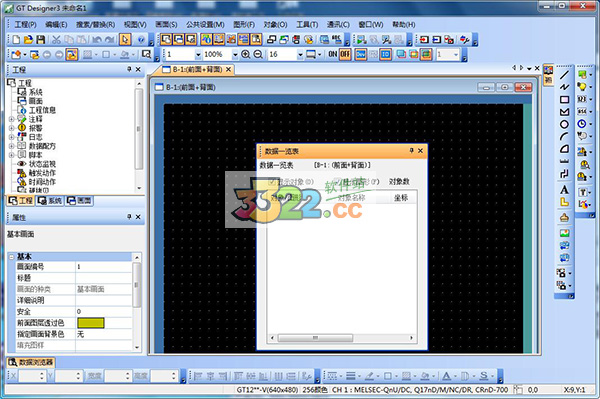
Task: Select the Text tool (A icon)
Action: pyautogui.click(x=564, y=190)
